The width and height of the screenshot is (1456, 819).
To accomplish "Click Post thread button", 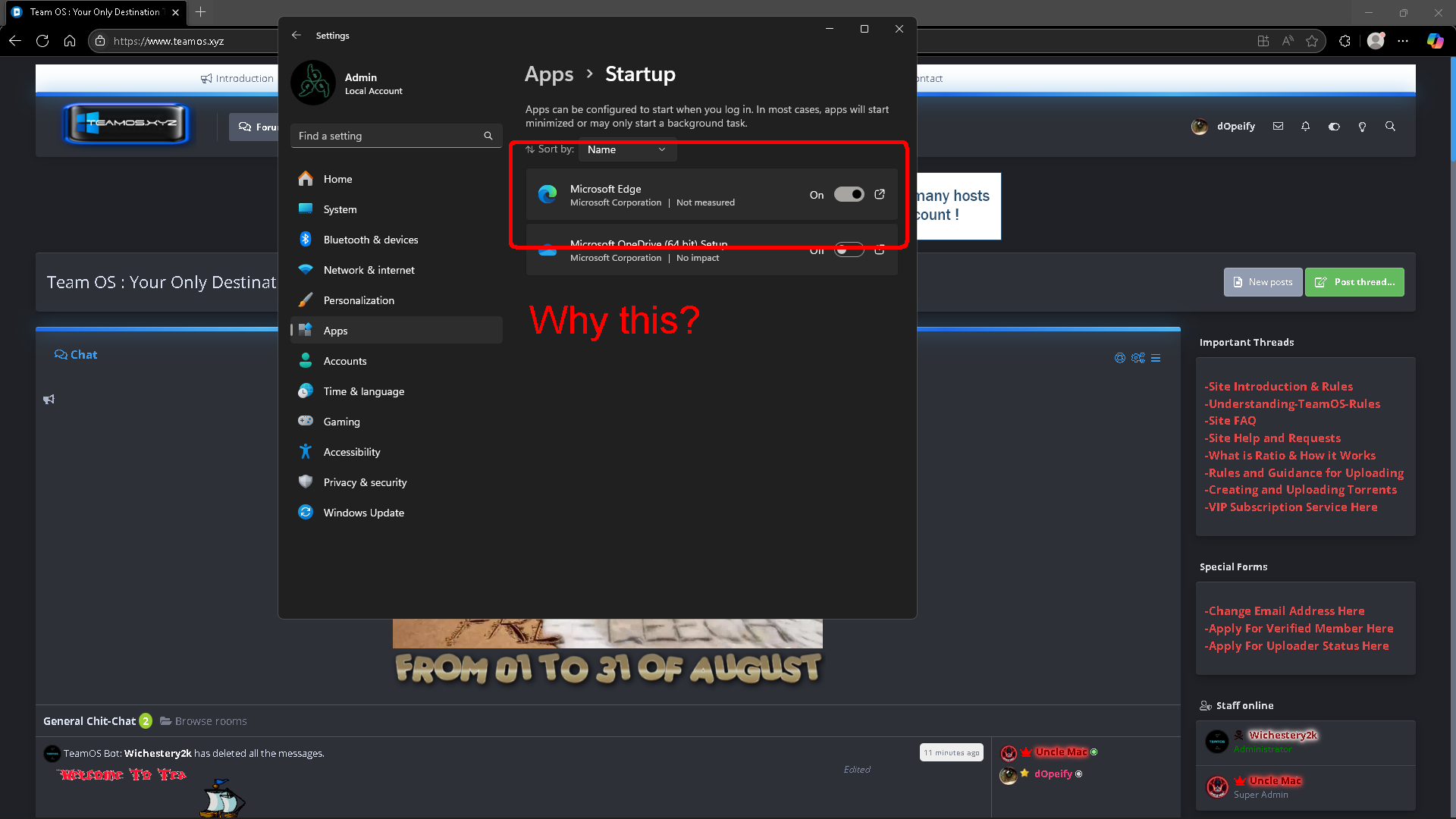I will (x=1354, y=282).
